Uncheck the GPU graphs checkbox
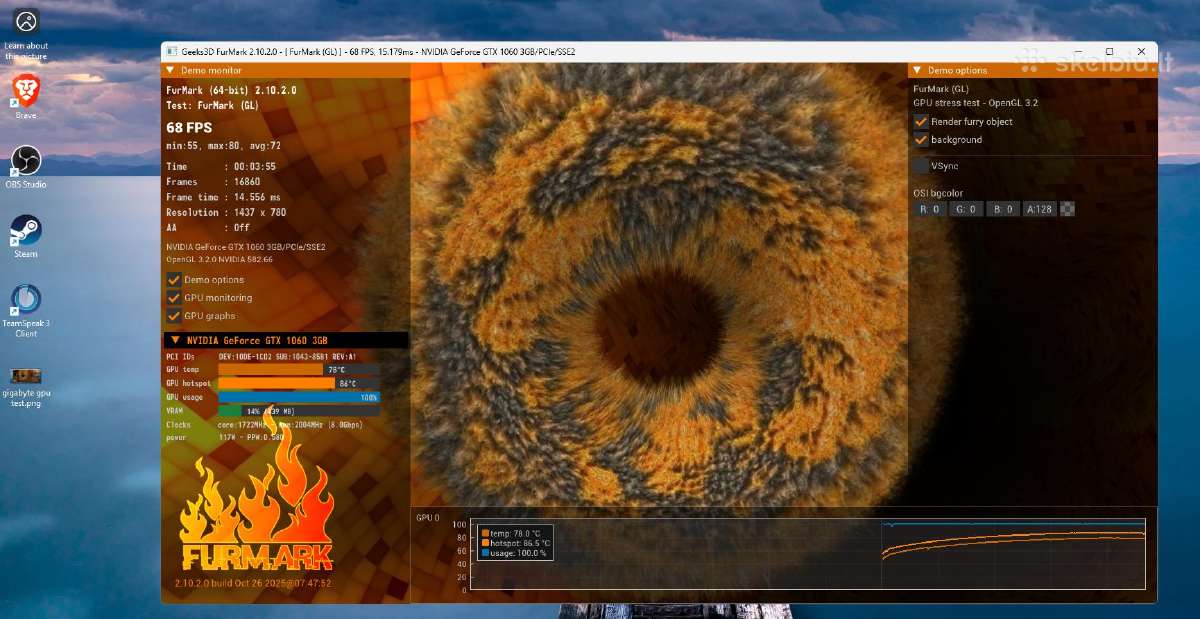 coord(174,316)
